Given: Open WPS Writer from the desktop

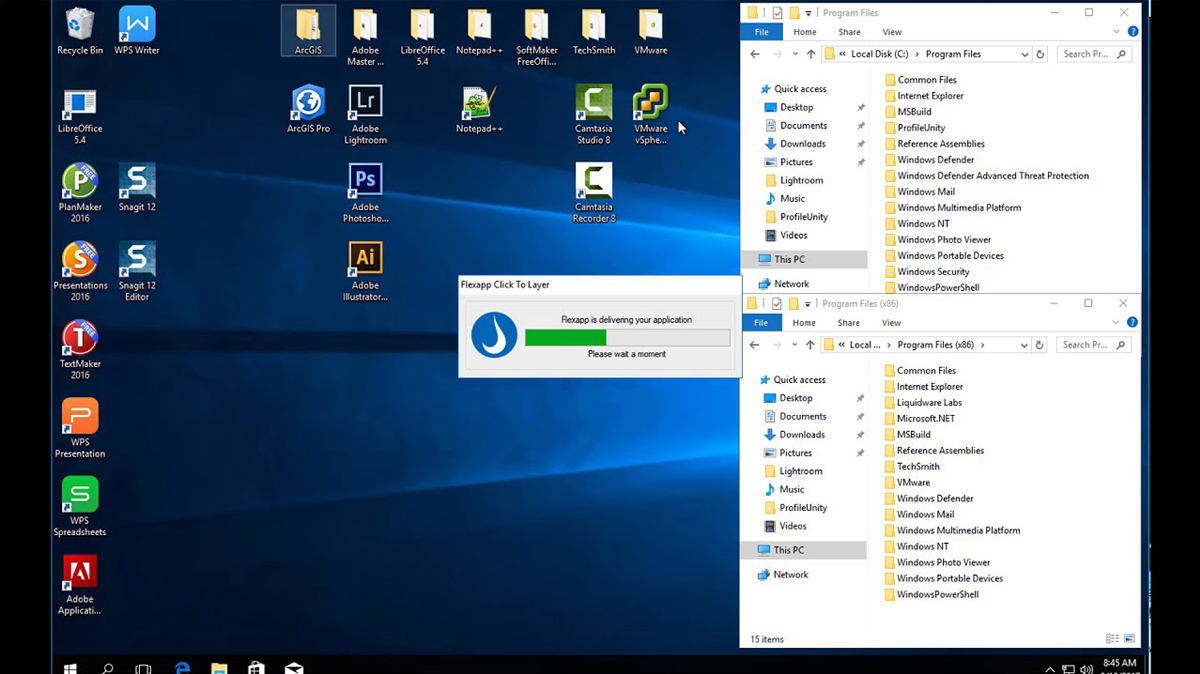Looking at the screenshot, I should (136, 23).
